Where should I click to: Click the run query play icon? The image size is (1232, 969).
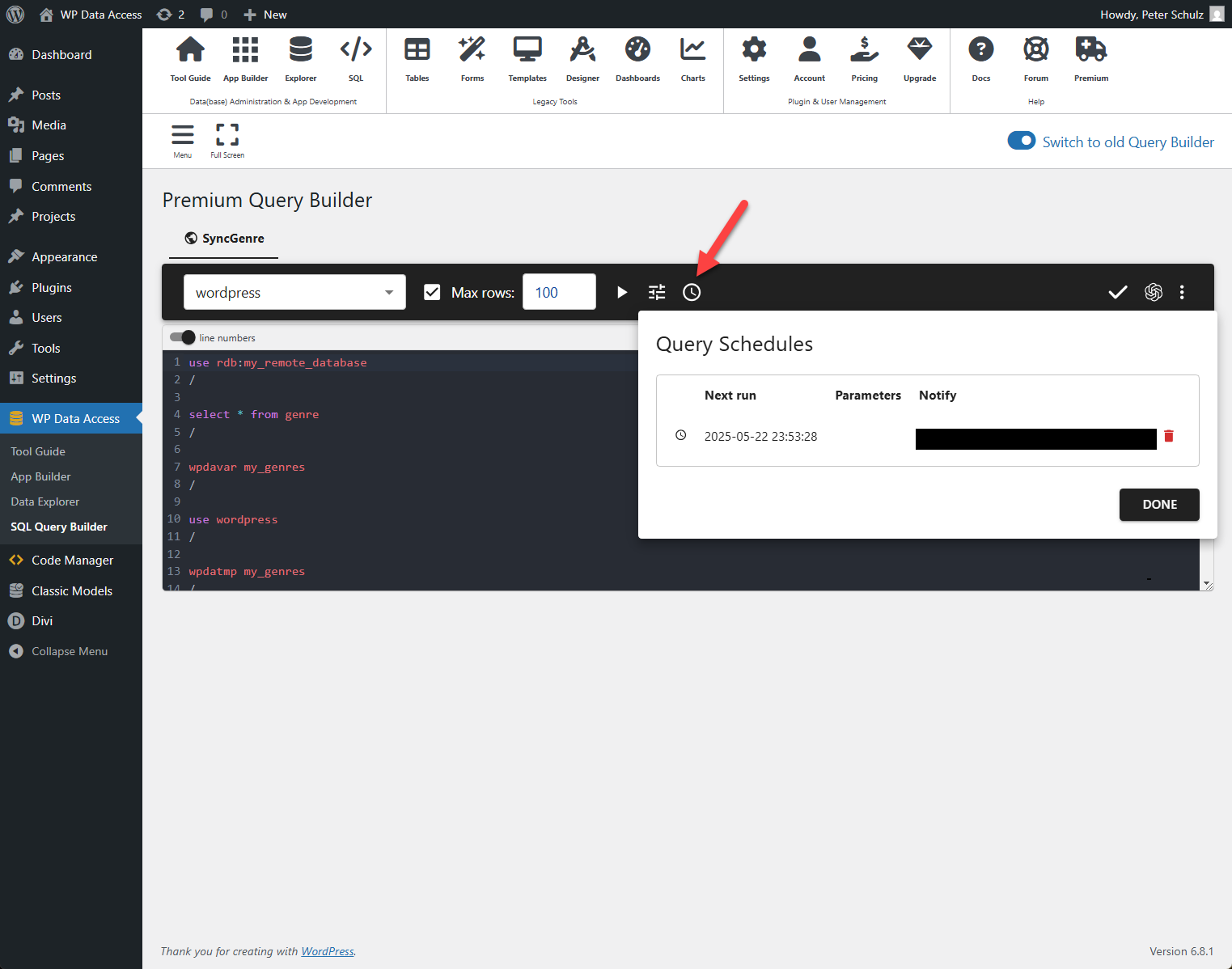(621, 292)
